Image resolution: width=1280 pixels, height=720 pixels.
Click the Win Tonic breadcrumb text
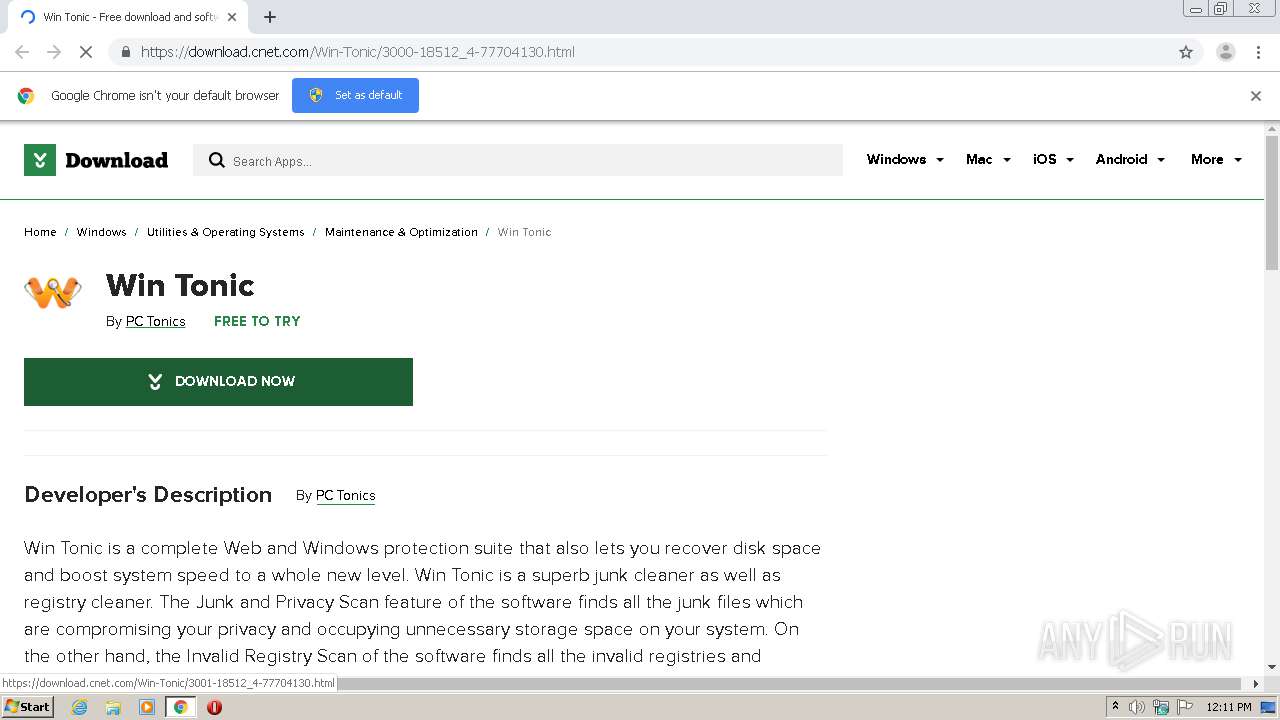coord(524,232)
